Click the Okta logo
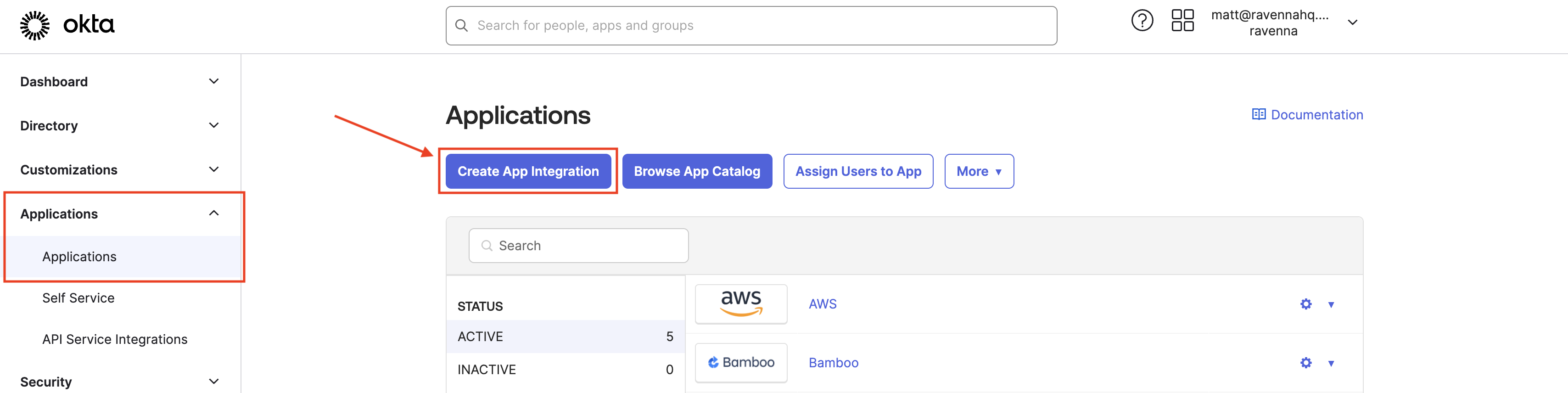The height and width of the screenshot is (393, 1568). pos(67,25)
